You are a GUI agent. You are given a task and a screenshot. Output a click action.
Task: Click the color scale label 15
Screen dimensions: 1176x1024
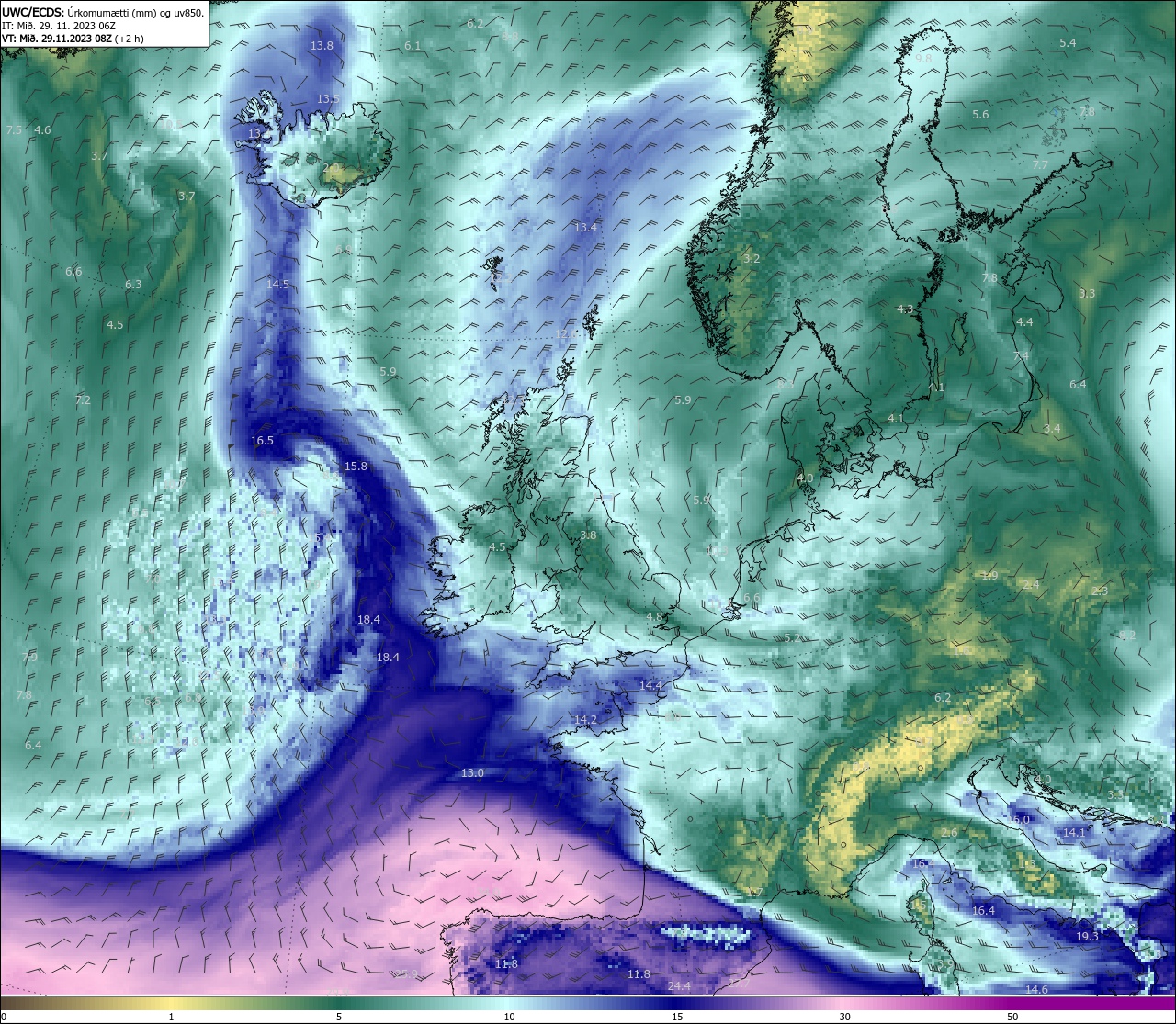coord(677,1017)
